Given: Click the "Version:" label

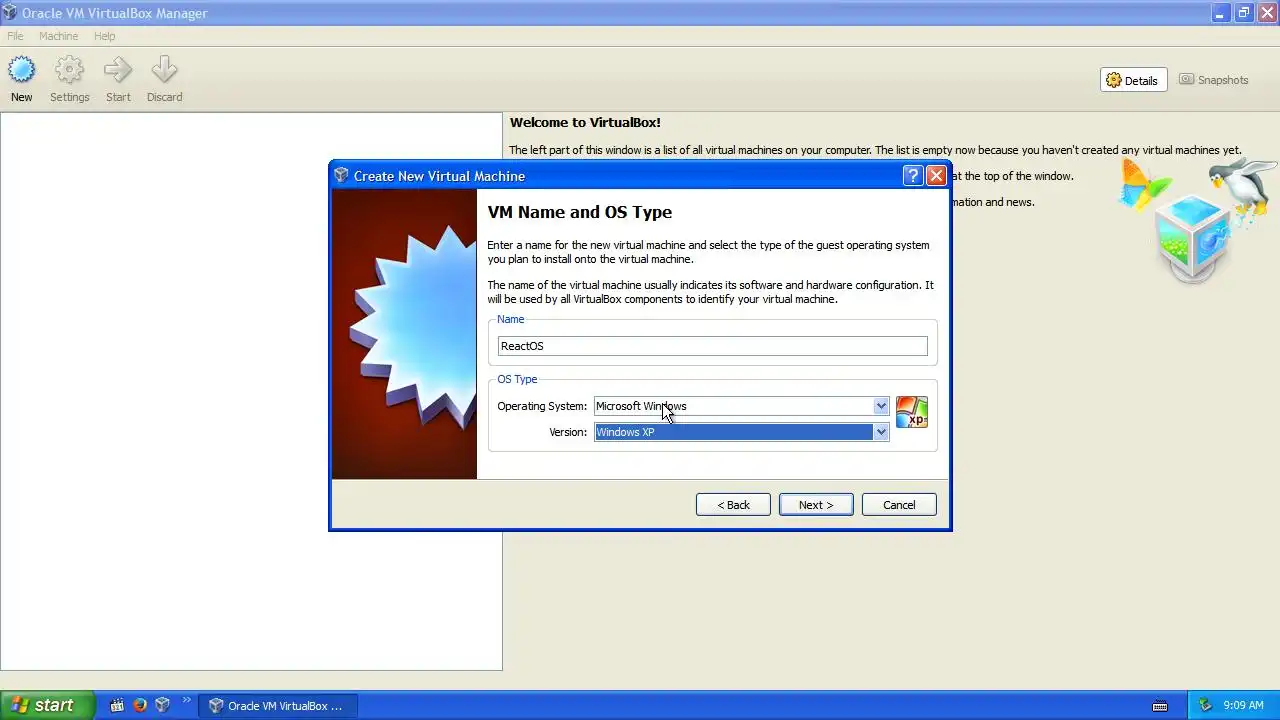Looking at the screenshot, I should (568, 432).
